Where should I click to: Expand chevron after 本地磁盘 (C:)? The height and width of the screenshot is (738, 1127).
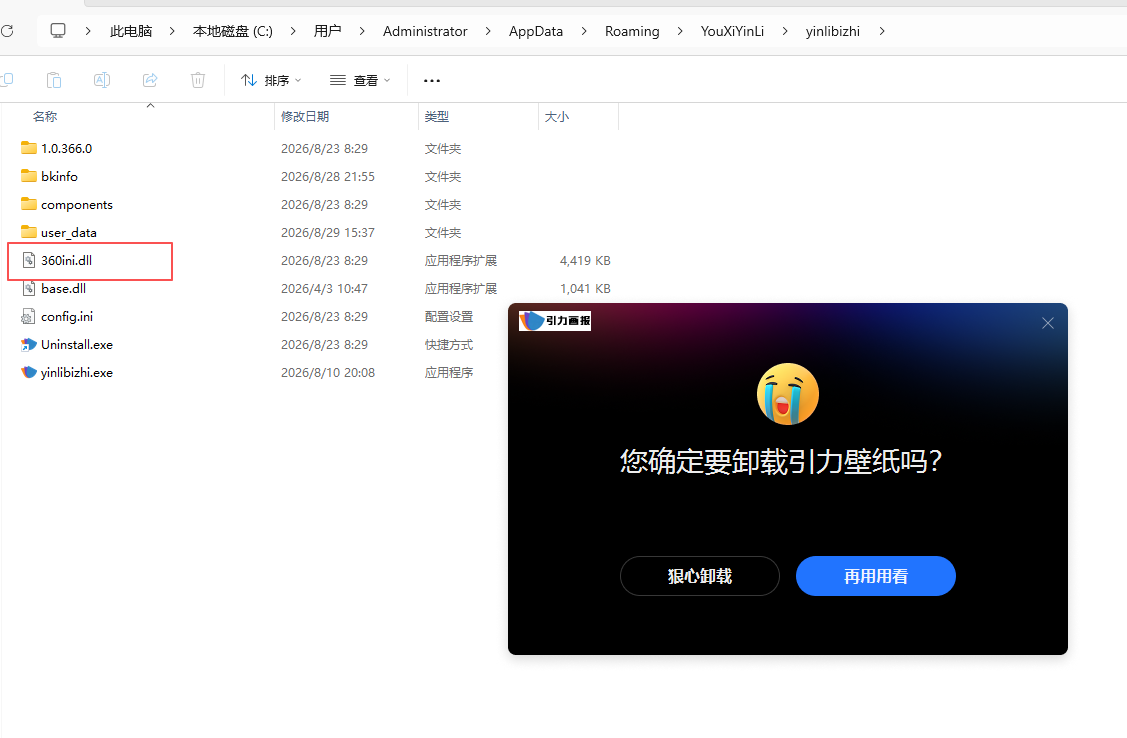pyautogui.click(x=293, y=31)
